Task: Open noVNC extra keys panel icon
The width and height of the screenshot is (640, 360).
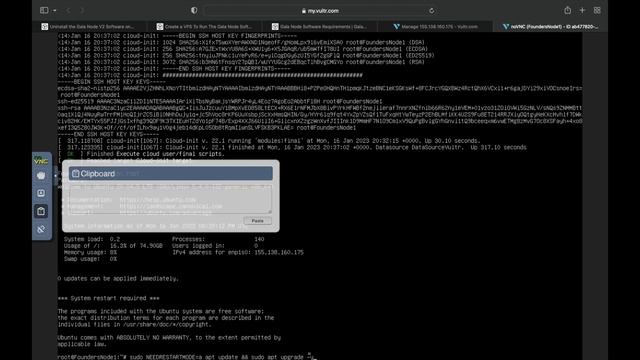Action: (41, 193)
